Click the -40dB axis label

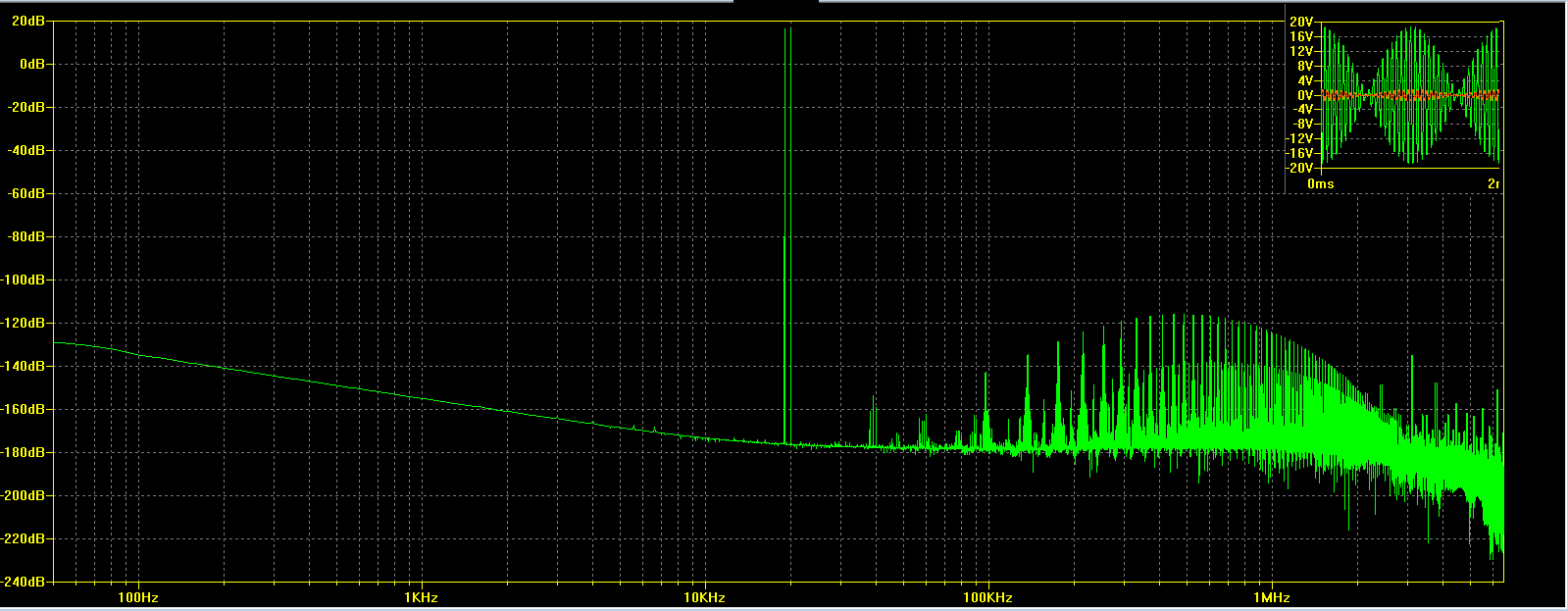27,150
